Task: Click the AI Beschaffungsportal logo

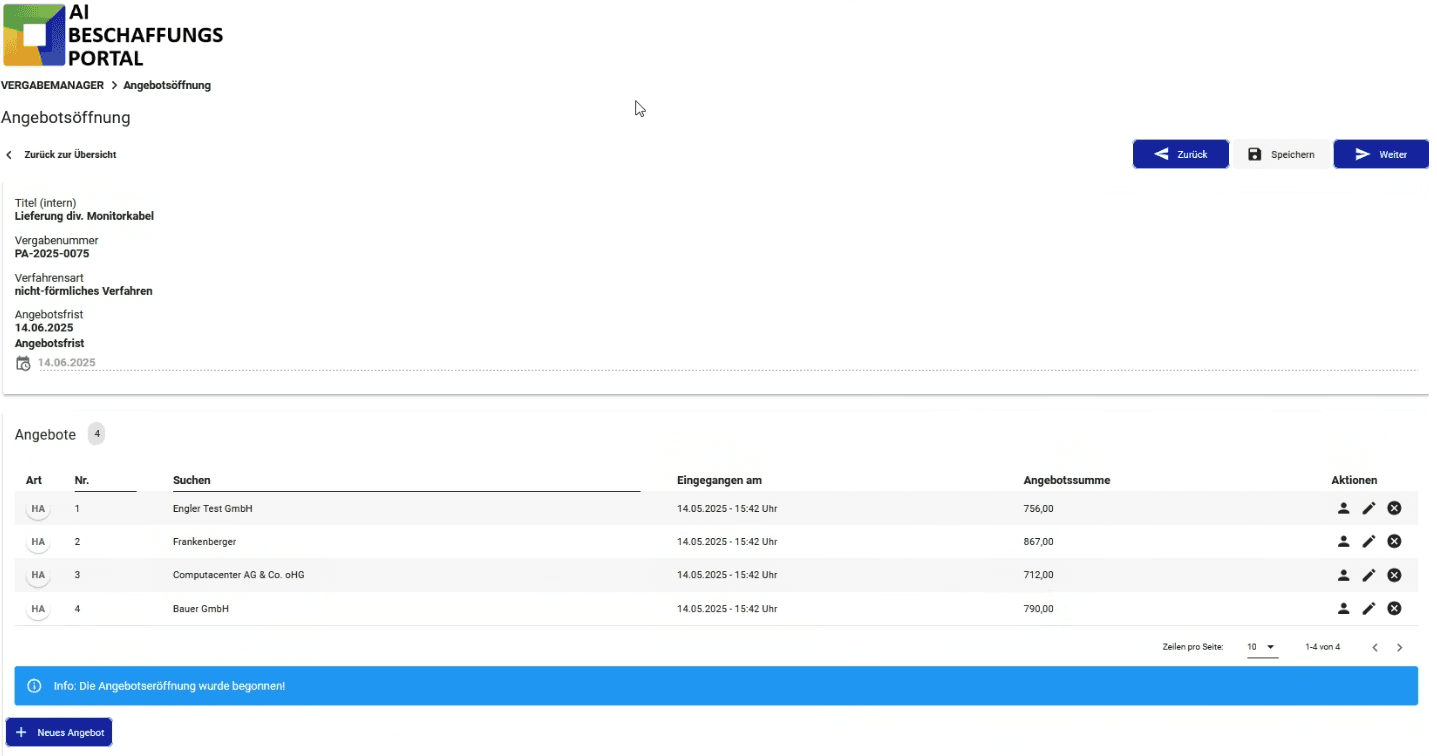Action: (113, 34)
